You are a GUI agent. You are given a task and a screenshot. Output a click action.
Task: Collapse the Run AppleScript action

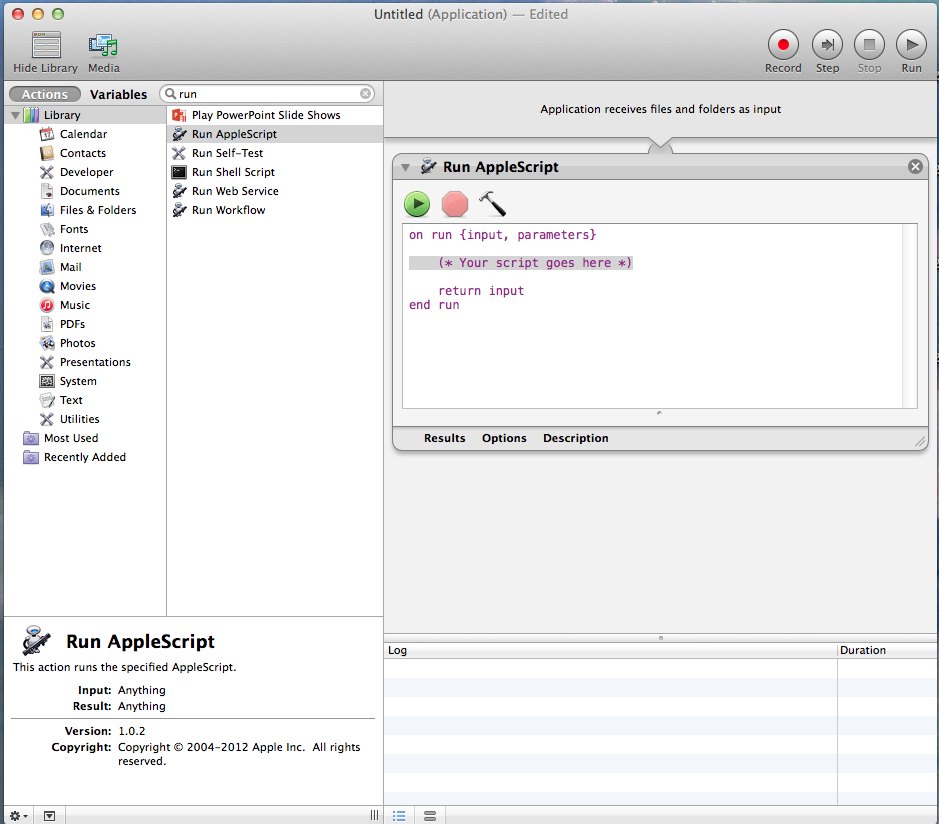406,167
